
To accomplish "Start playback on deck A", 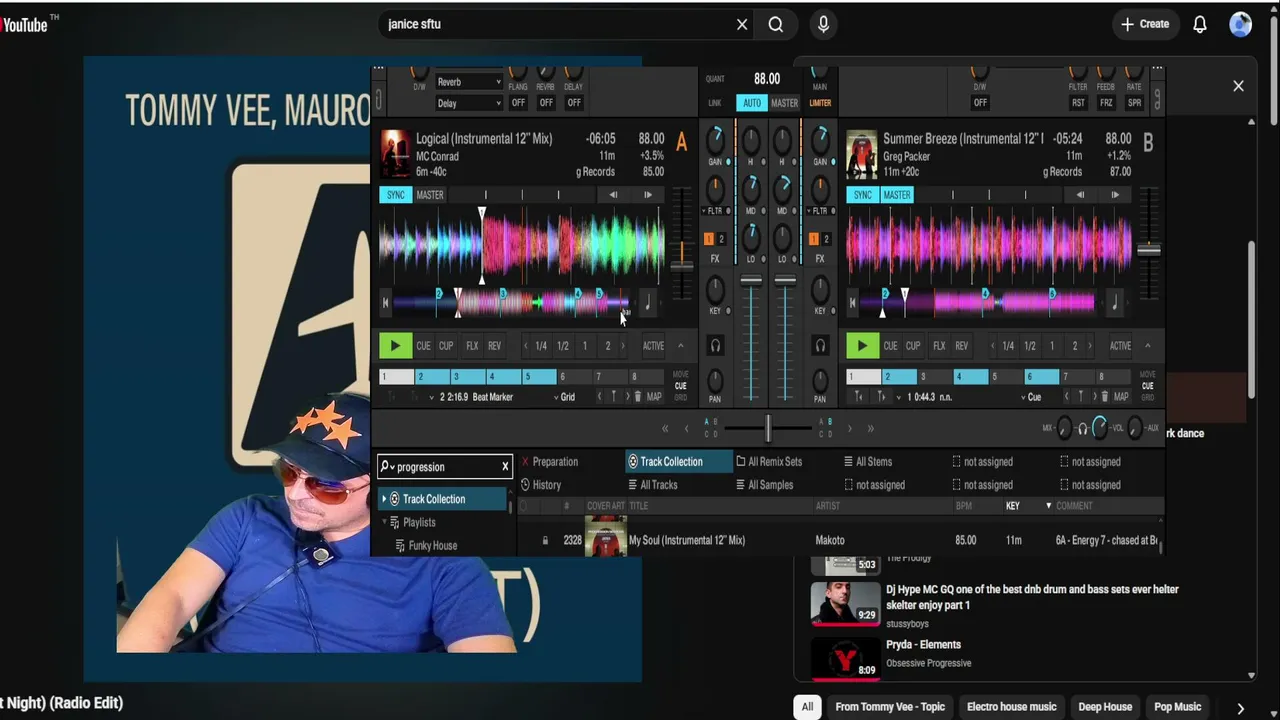I will 395,346.
